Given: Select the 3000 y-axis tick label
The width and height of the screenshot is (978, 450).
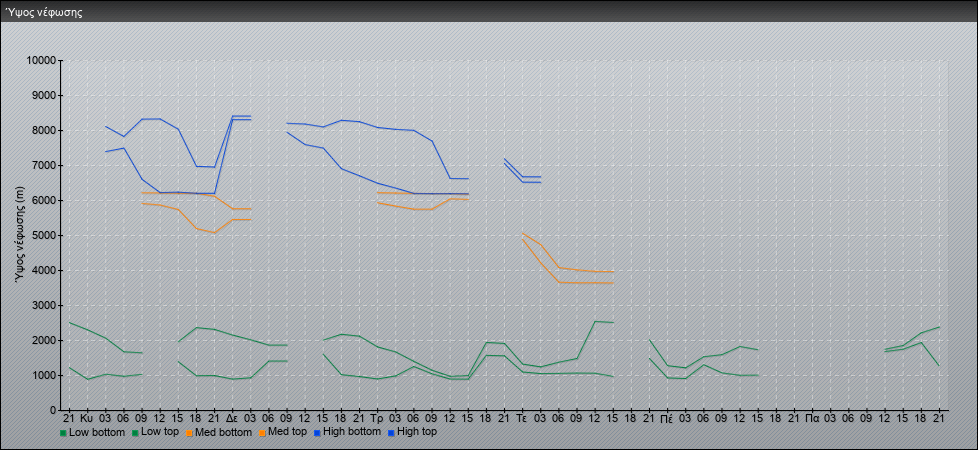Looking at the screenshot, I should 44,305.
